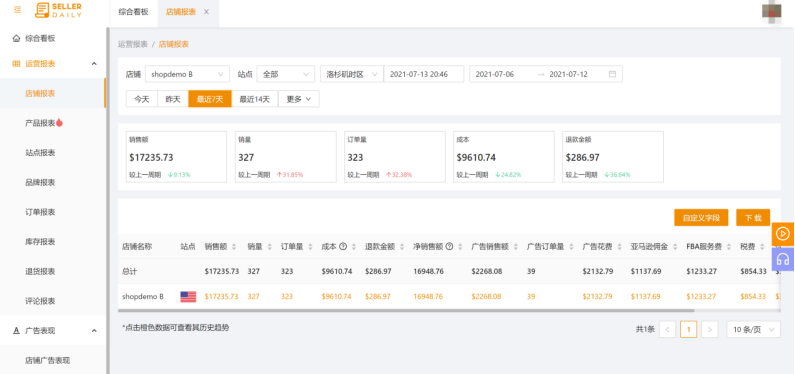Image resolution: width=795 pixels, height=374 pixels.
Task: Click orange $1137.69 in shopdemo B row
Action: tap(646, 296)
